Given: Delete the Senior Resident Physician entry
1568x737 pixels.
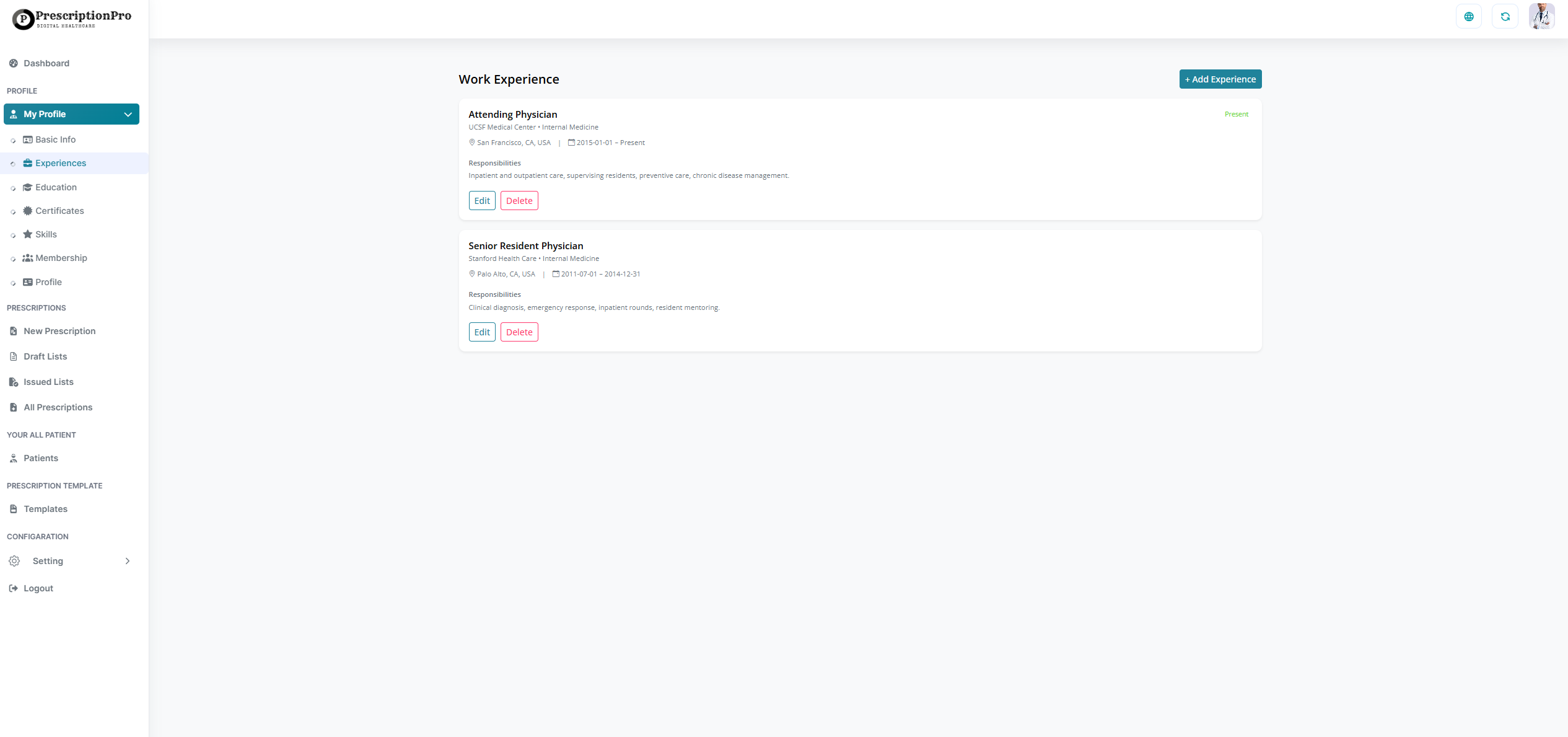Looking at the screenshot, I should click(x=519, y=332).
